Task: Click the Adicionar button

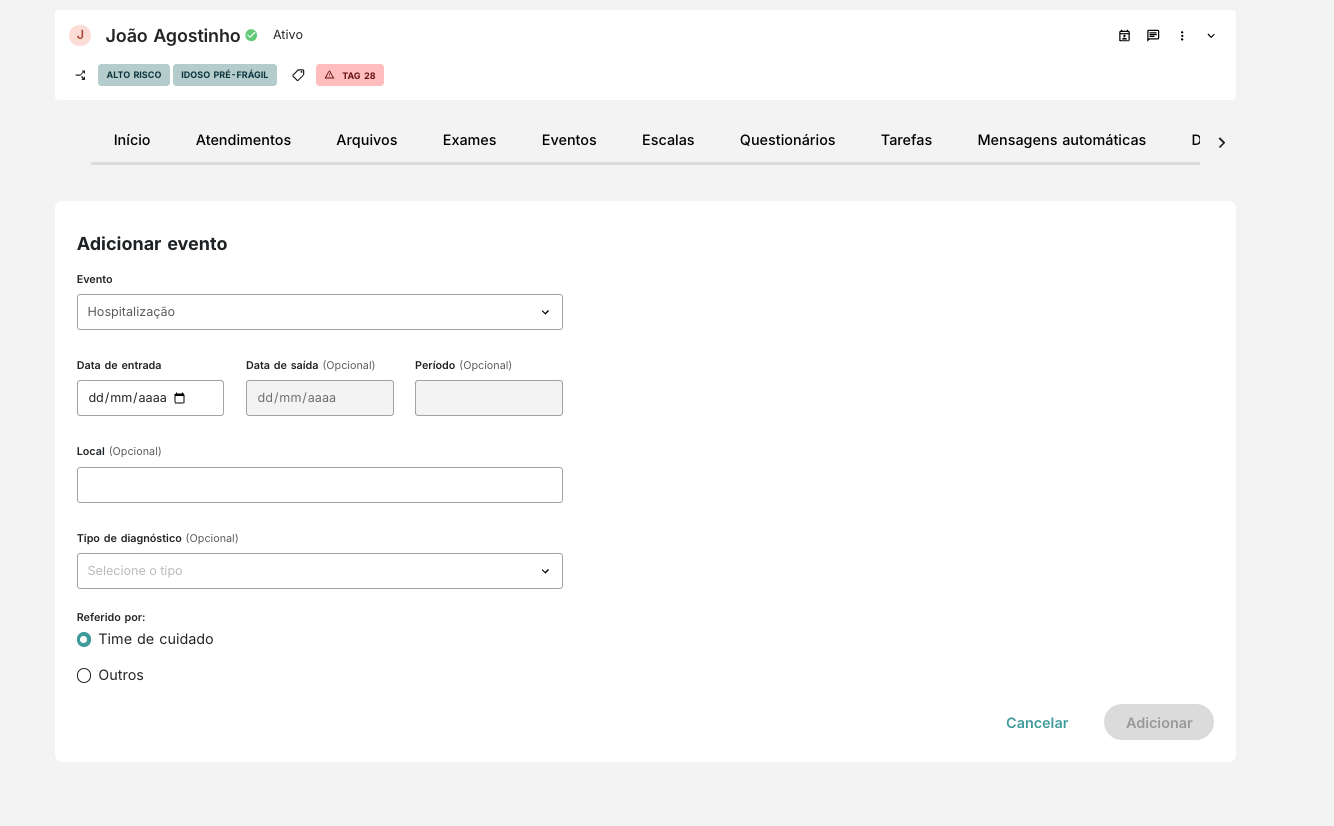Action: click(x=1158, y=723)
